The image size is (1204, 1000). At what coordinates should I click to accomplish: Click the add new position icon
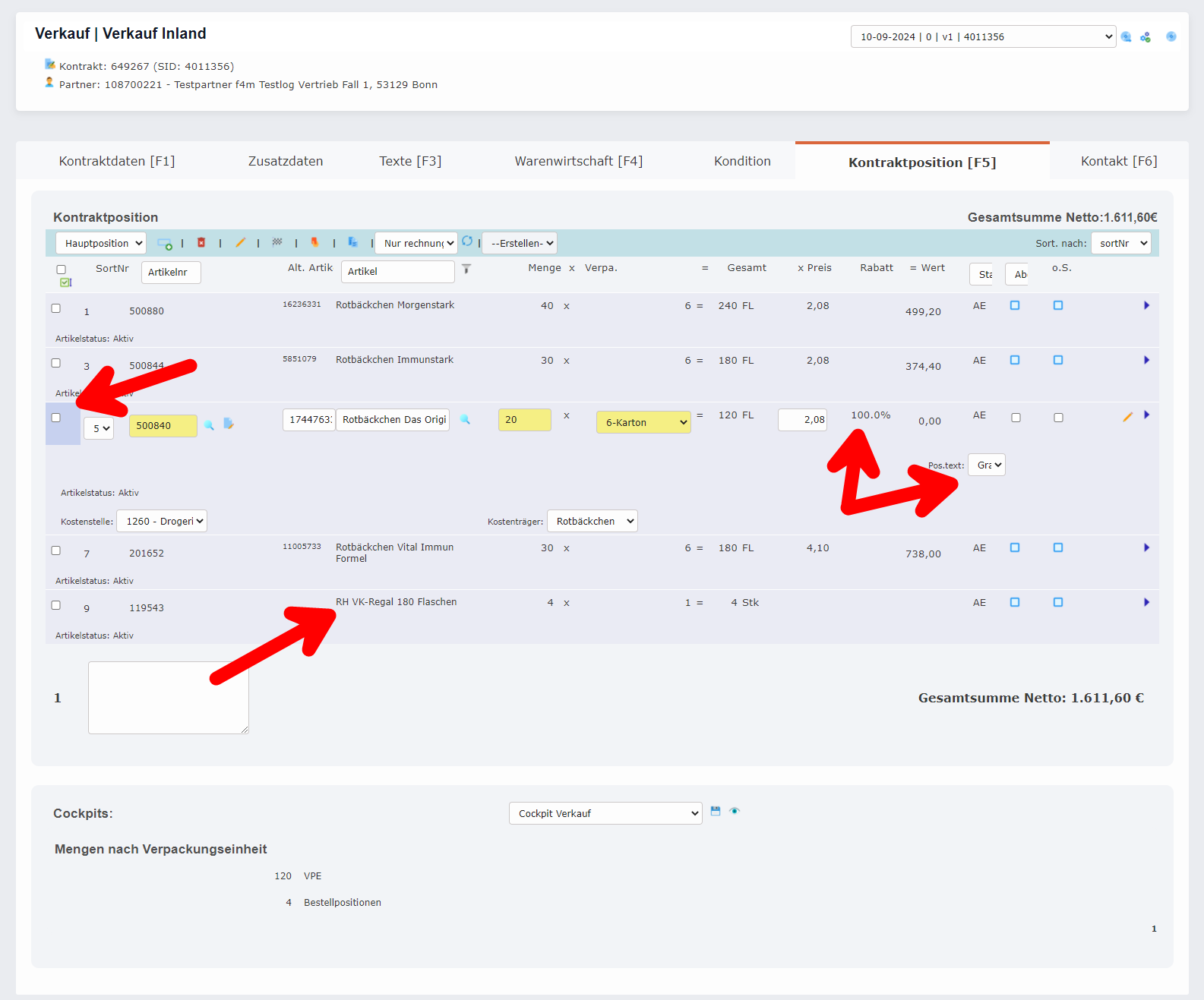pos(164,244)
